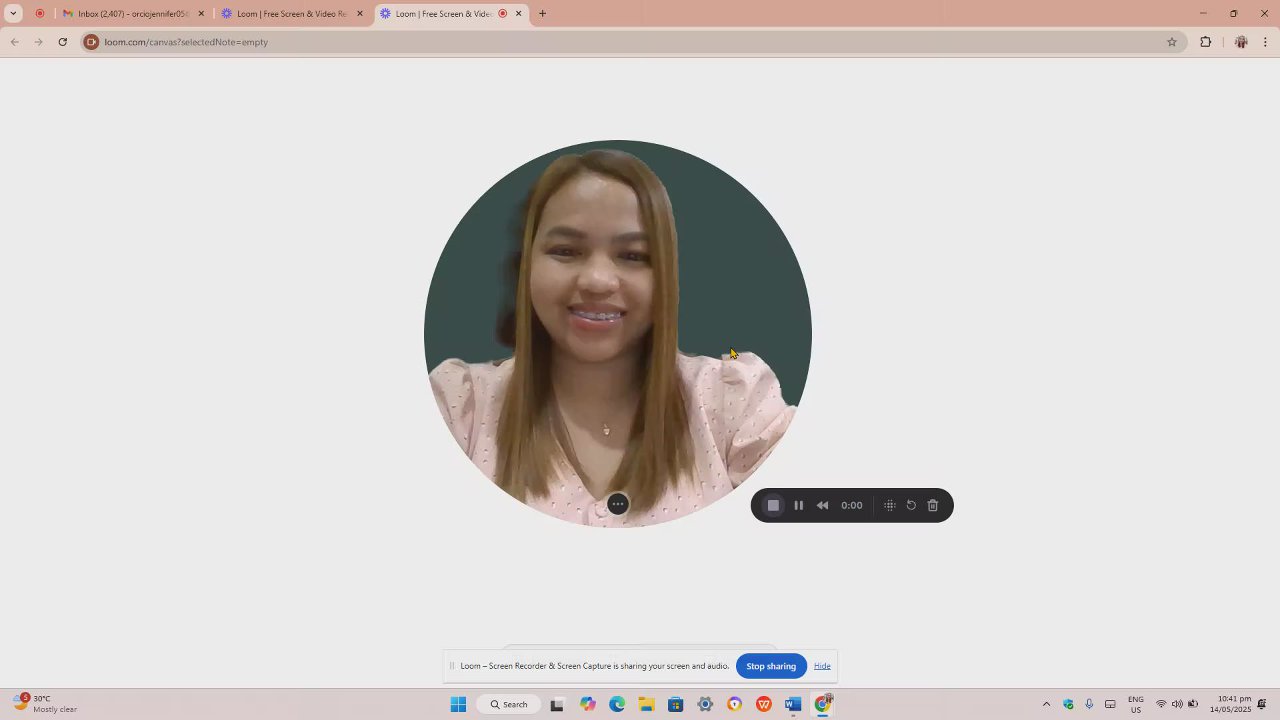Viewport: 1280px width, 720px height.
Task: Click the taskbar Search box
Action: 509,705
